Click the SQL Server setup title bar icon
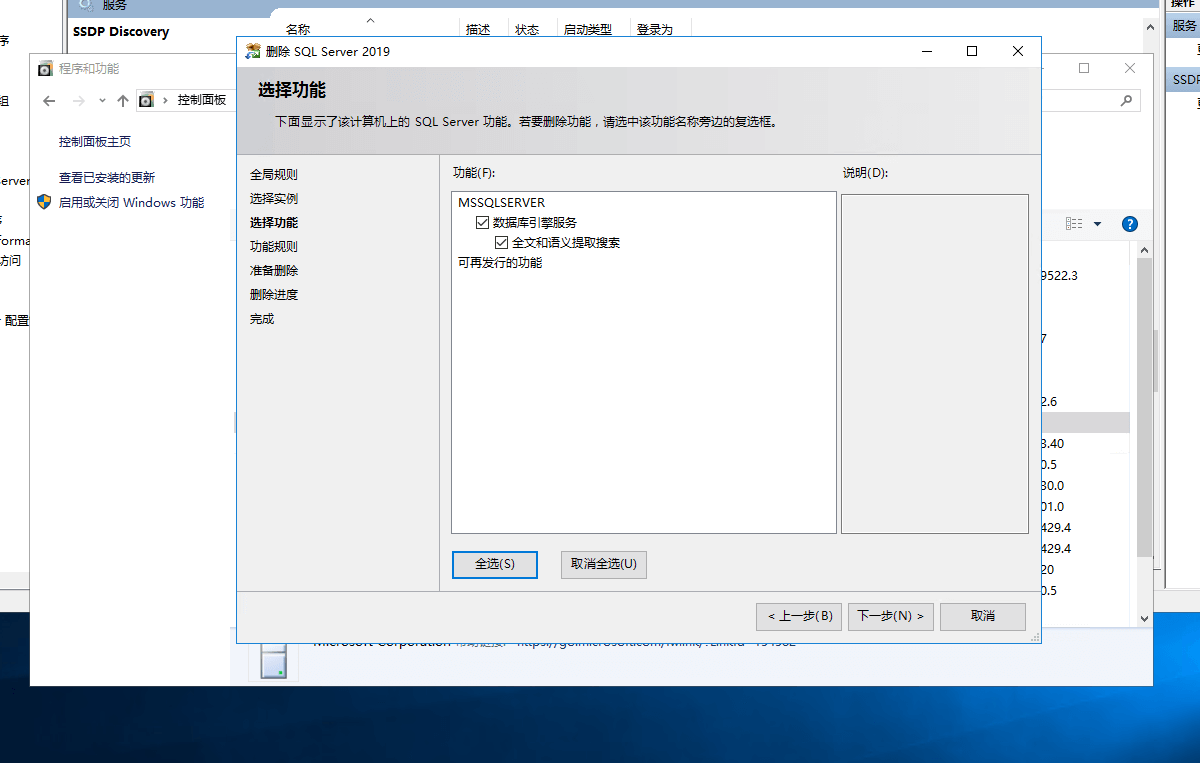 (254, 52)
